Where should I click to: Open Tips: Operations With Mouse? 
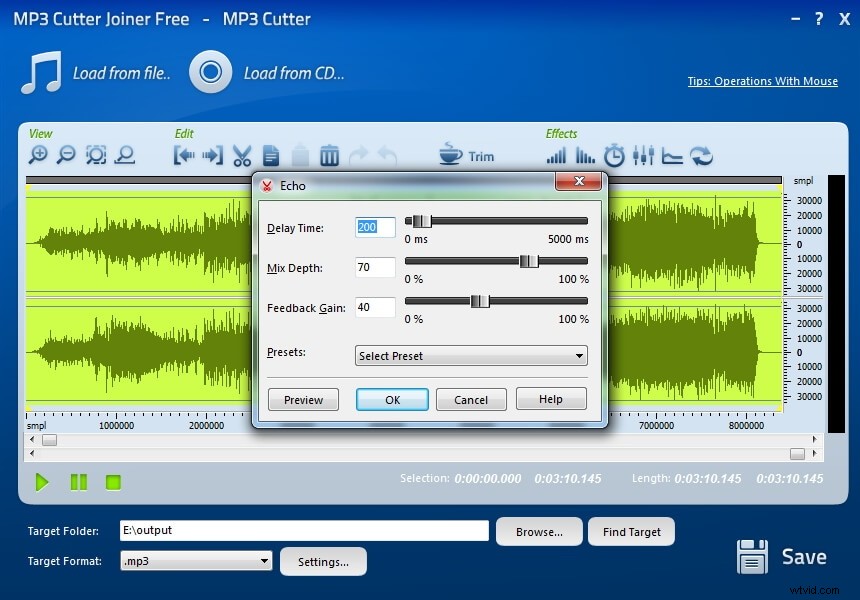(762, 81)
